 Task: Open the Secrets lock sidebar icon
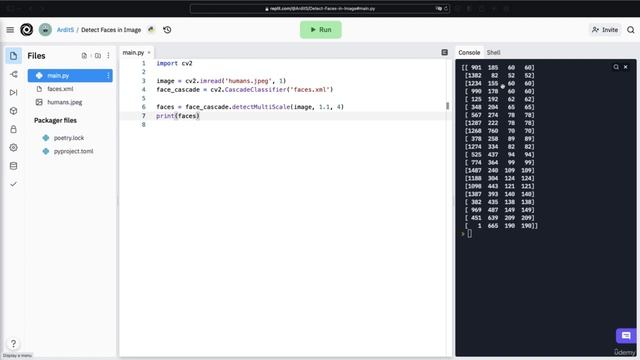click(x=13, y=129)
